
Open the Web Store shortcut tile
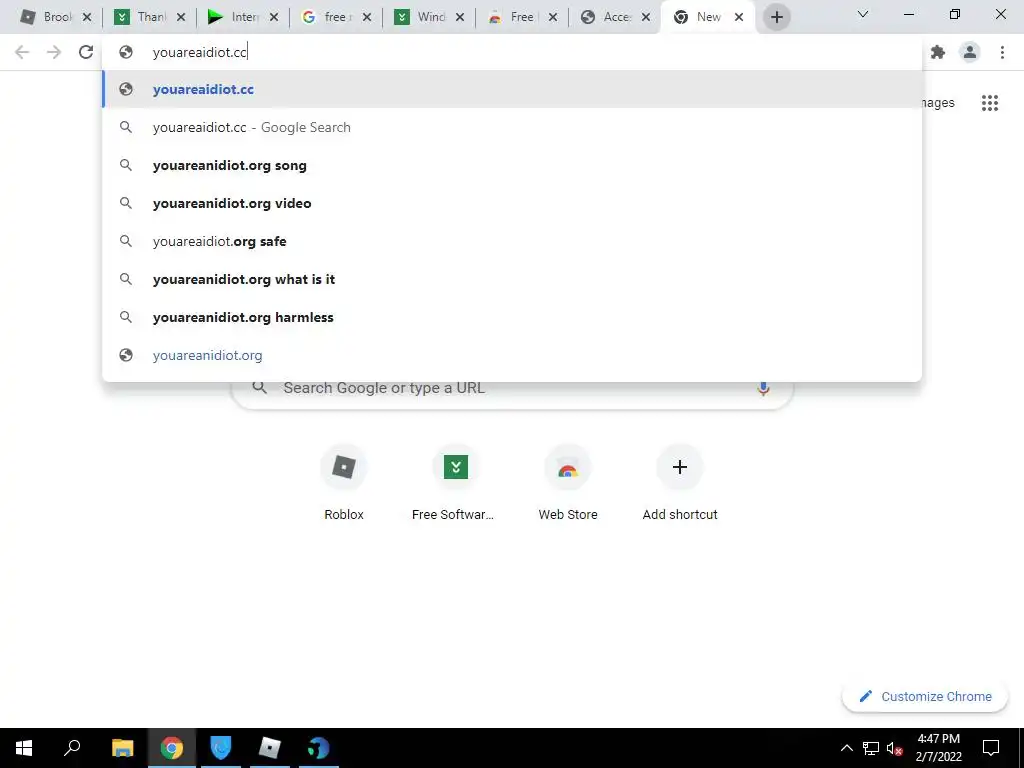[x=568, y=483]
